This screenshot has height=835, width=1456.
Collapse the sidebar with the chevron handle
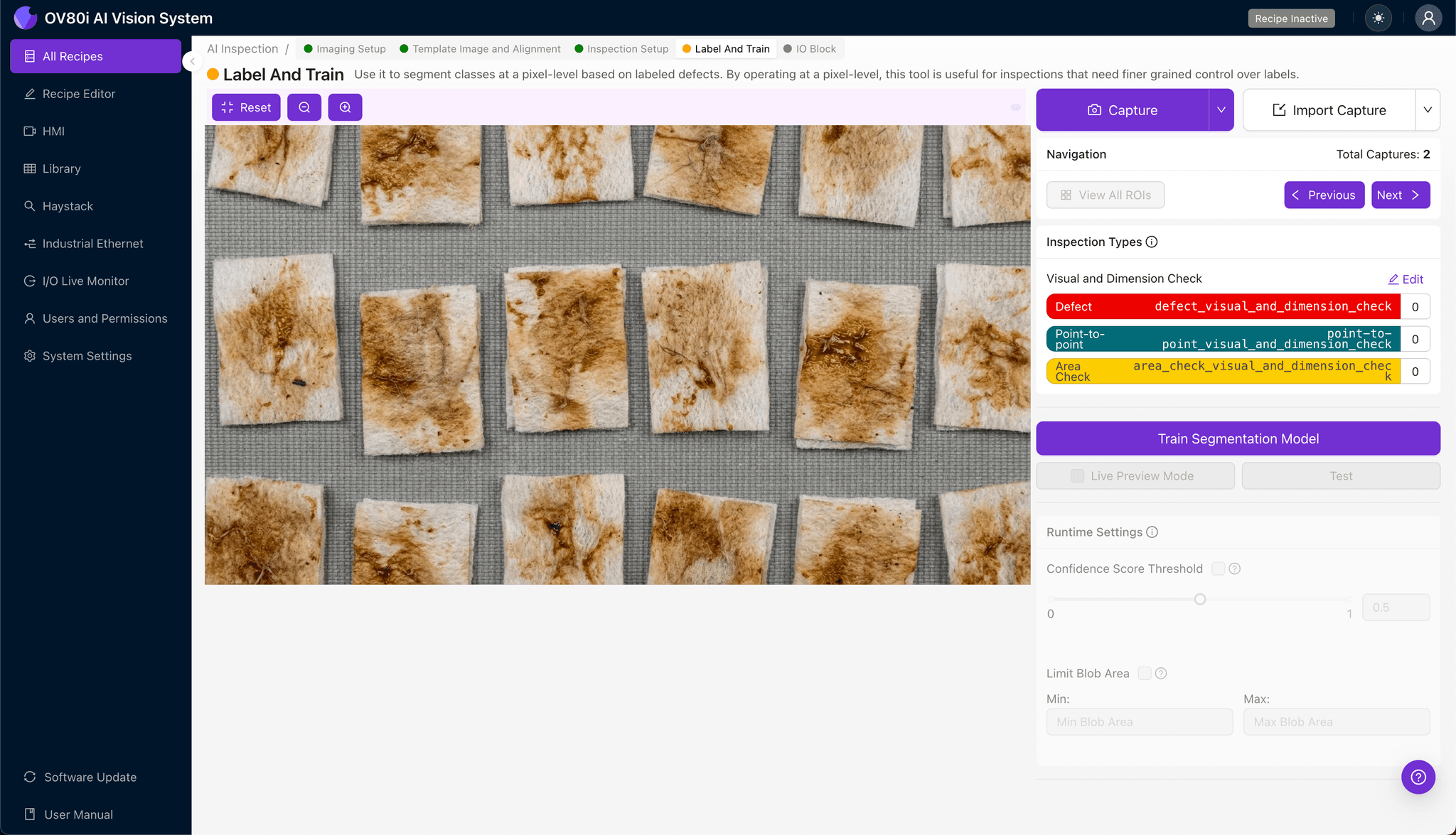coord(192,61)
